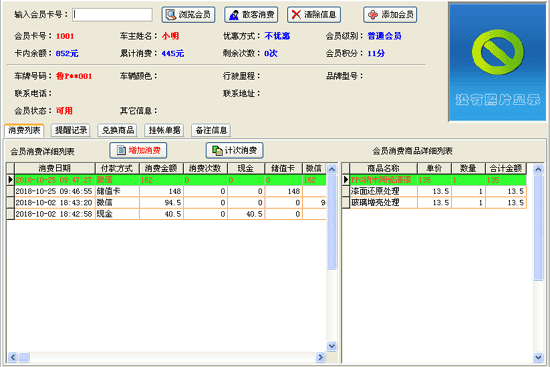Click the right arrow of horizontal scrollbar
The image size is (550, 367).
pyautogui.click(x=320, y=357)
